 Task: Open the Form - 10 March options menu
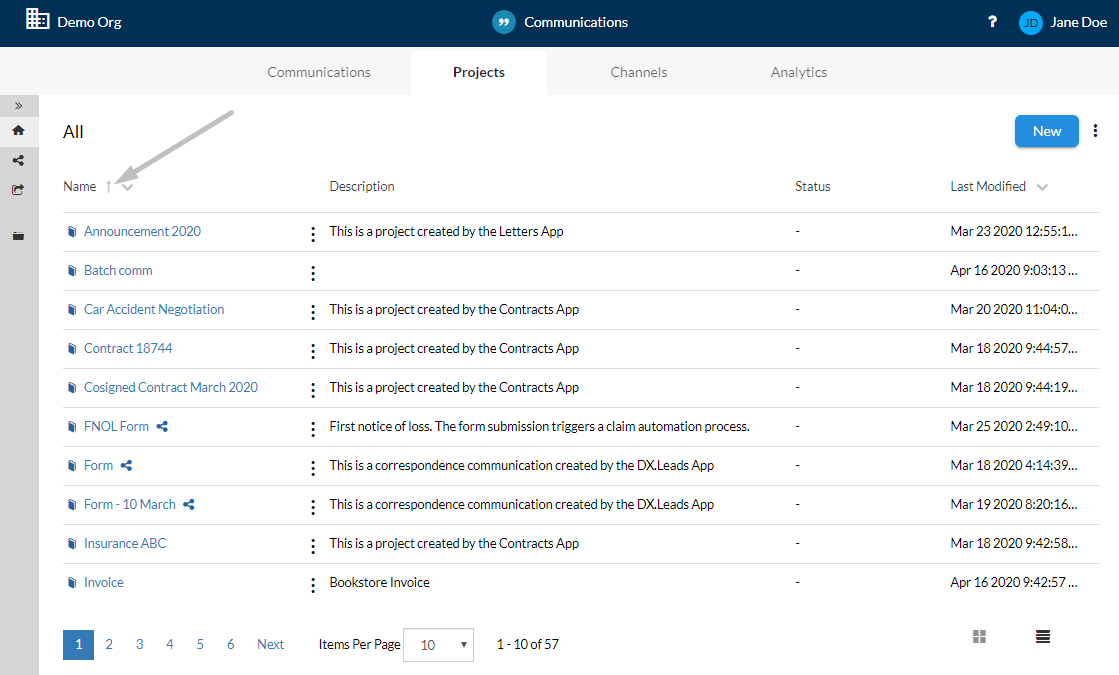pos(313,507)
